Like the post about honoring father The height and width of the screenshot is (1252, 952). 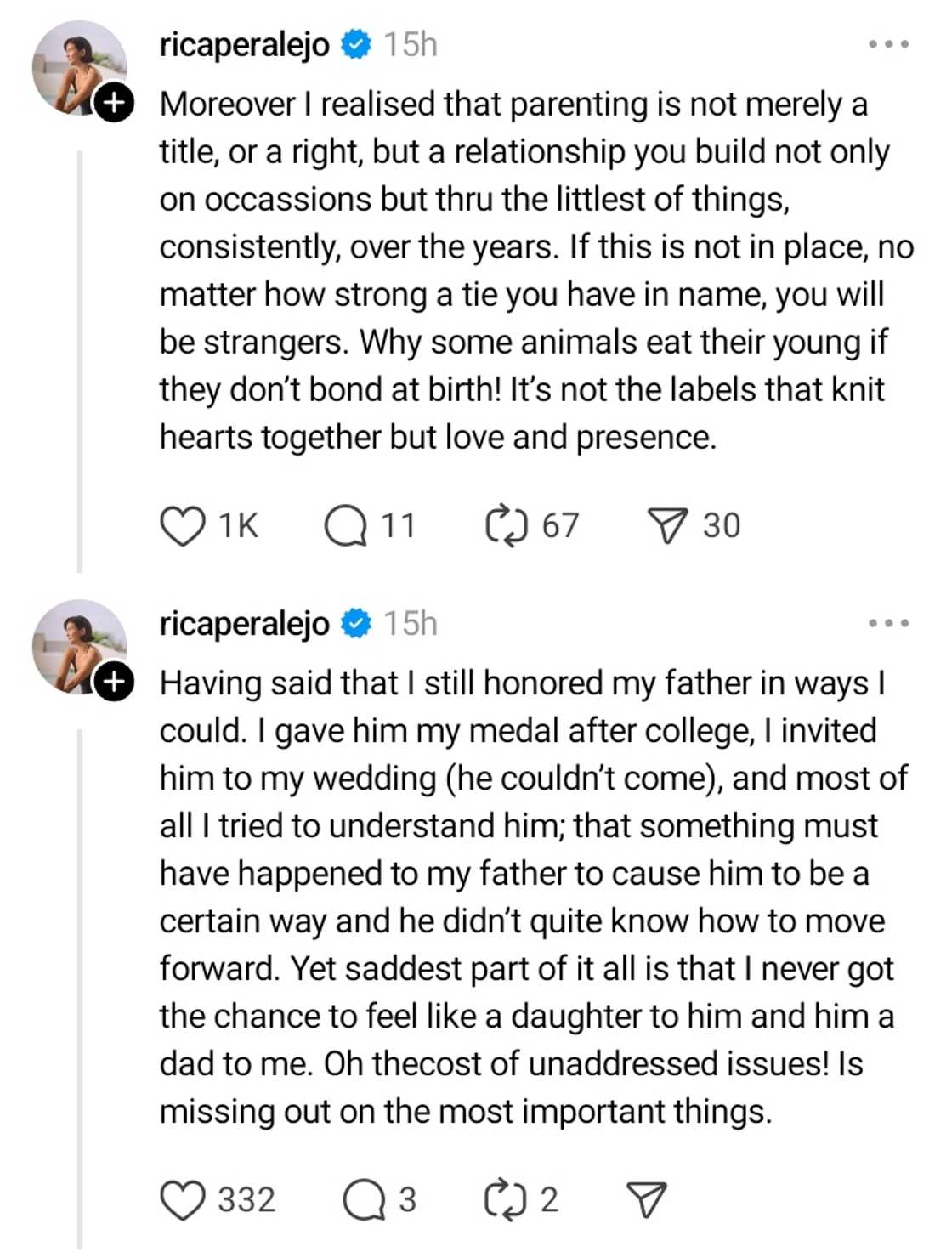pyautogui.click(x=183, y=1200)
